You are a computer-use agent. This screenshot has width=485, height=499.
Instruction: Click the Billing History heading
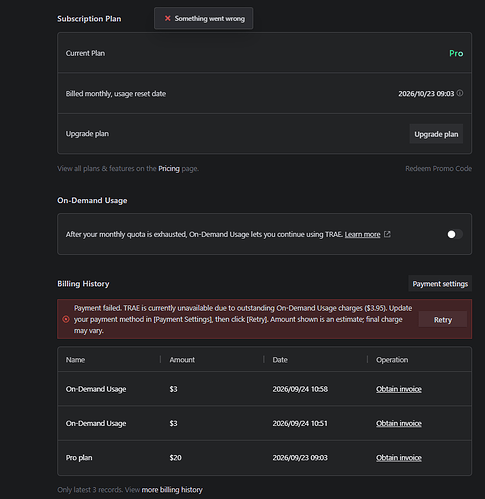coord(83,284)
